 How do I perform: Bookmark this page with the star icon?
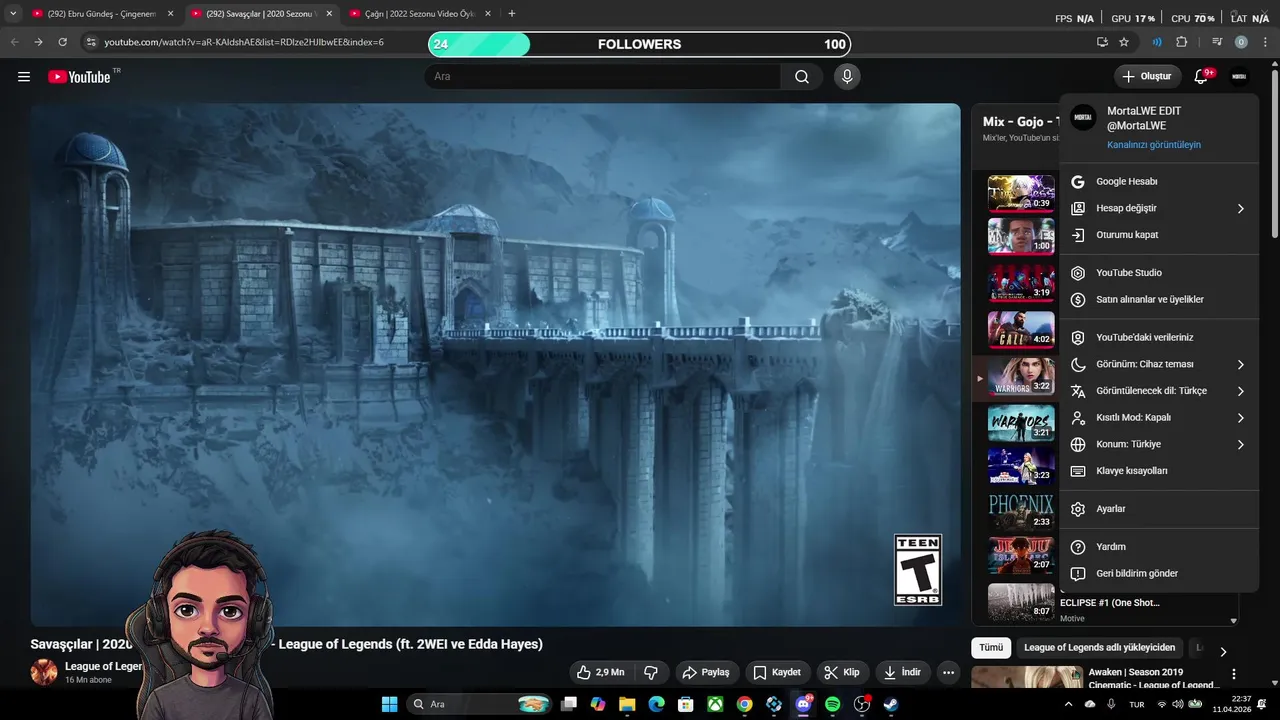coord(1124,42)
